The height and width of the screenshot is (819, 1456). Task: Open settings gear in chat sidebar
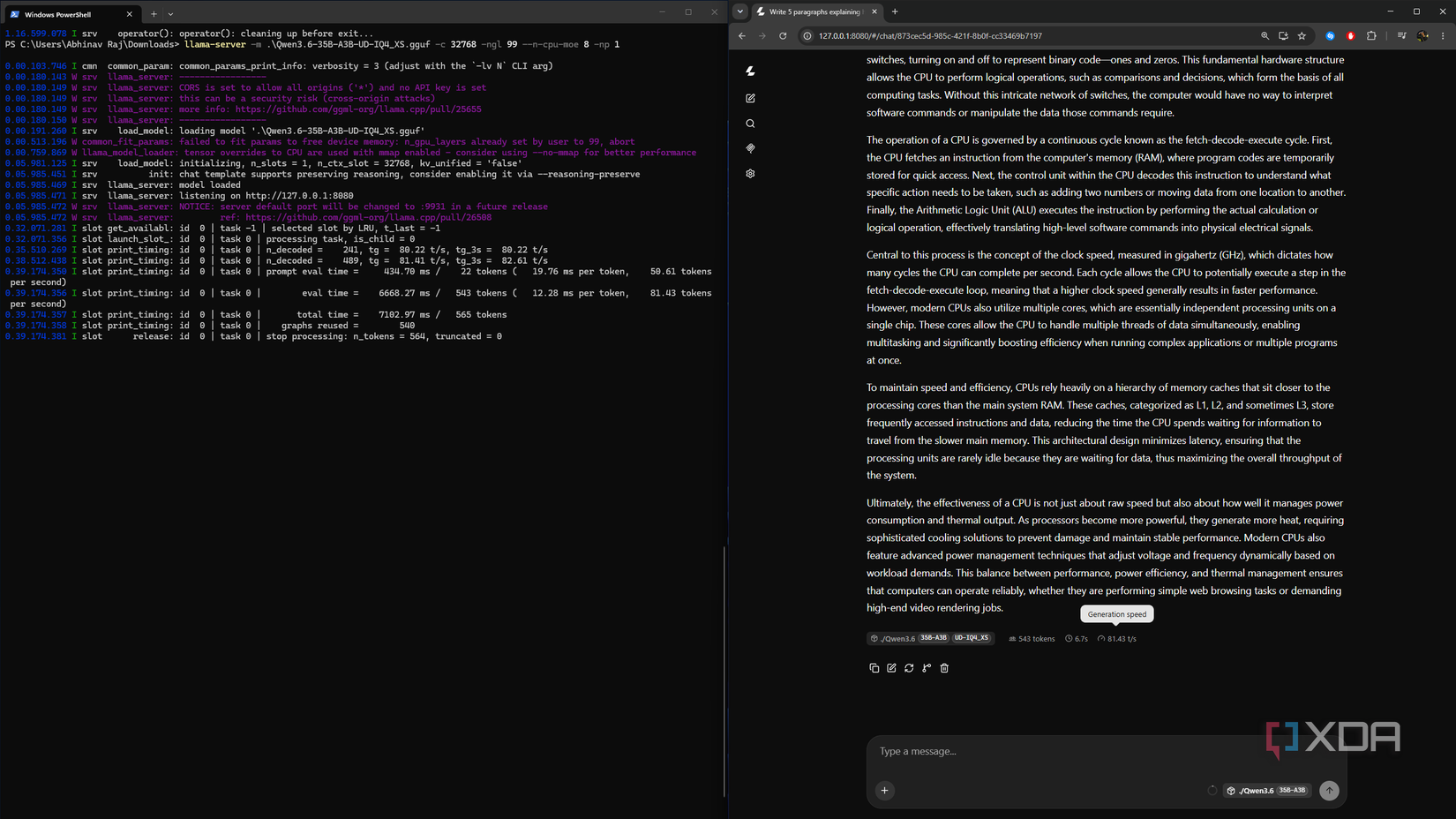coord(750,174)
